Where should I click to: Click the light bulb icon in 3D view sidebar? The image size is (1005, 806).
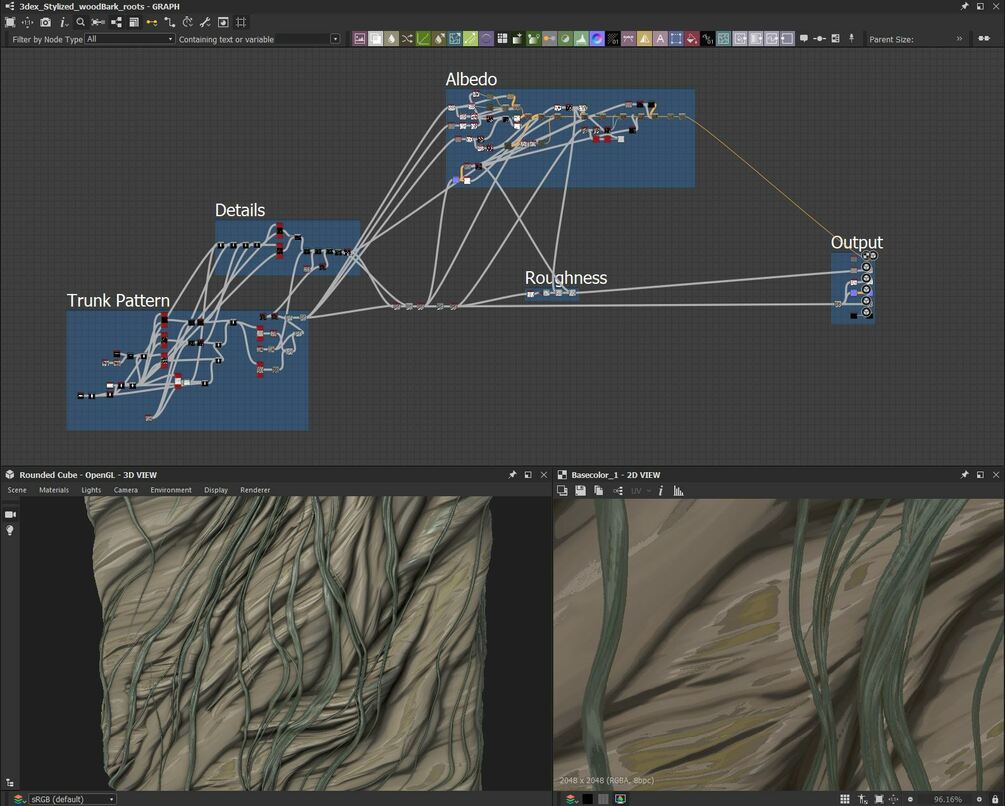coord(10,530)
